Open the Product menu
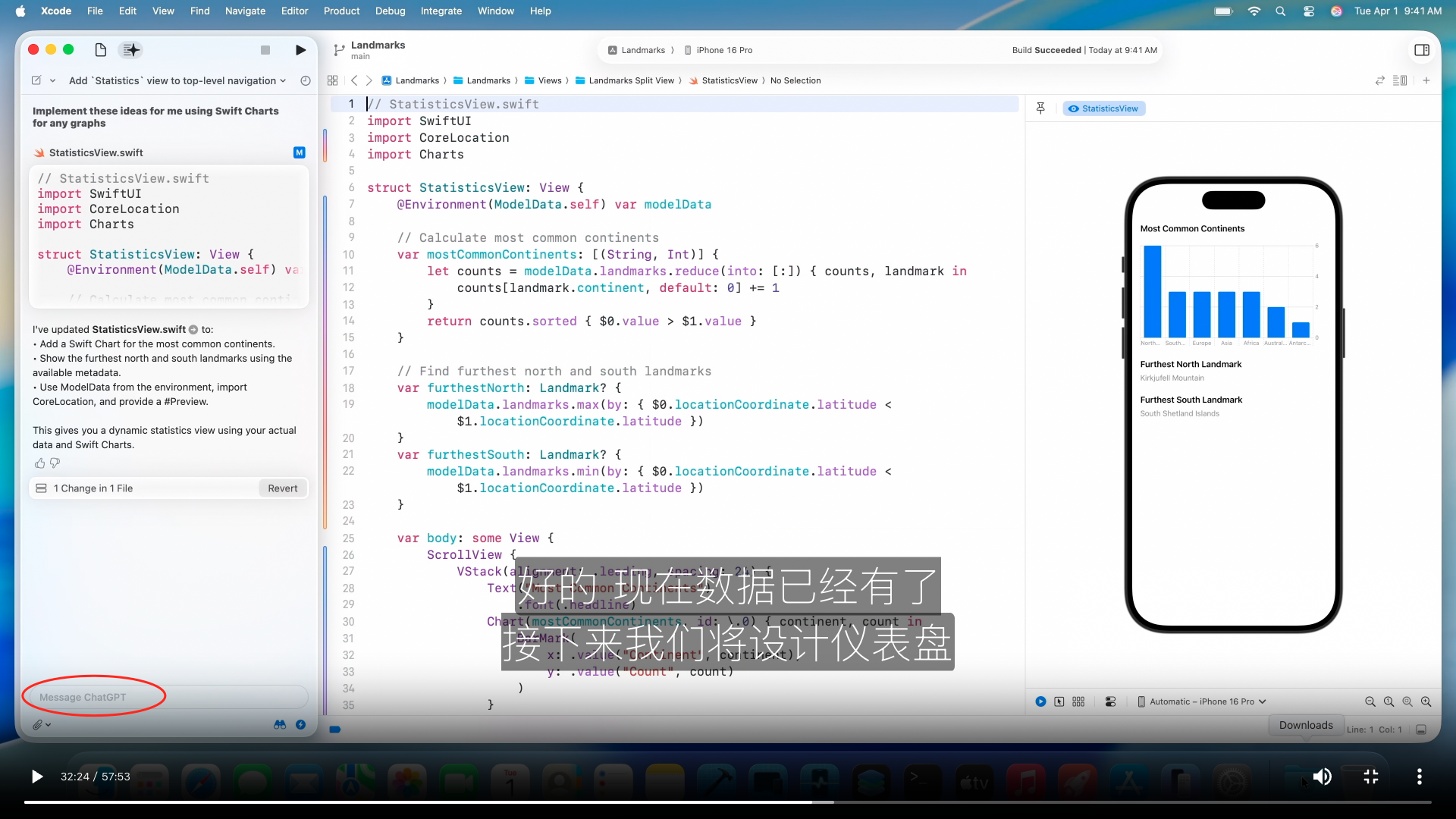Image resolution: width=1456 pixels, height=819 pixels. pos(341,11)
